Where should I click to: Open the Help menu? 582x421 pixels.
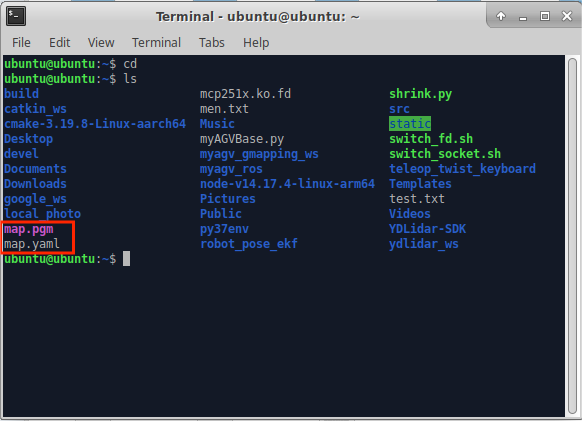256,43
